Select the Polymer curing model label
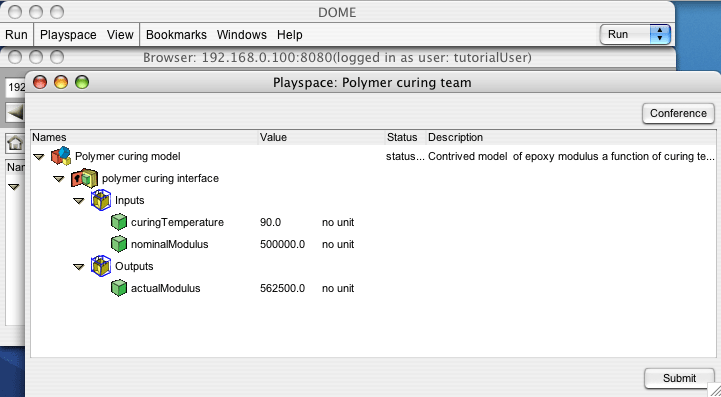721x397 pixels. pyautogui.click(x=128, y=156)
